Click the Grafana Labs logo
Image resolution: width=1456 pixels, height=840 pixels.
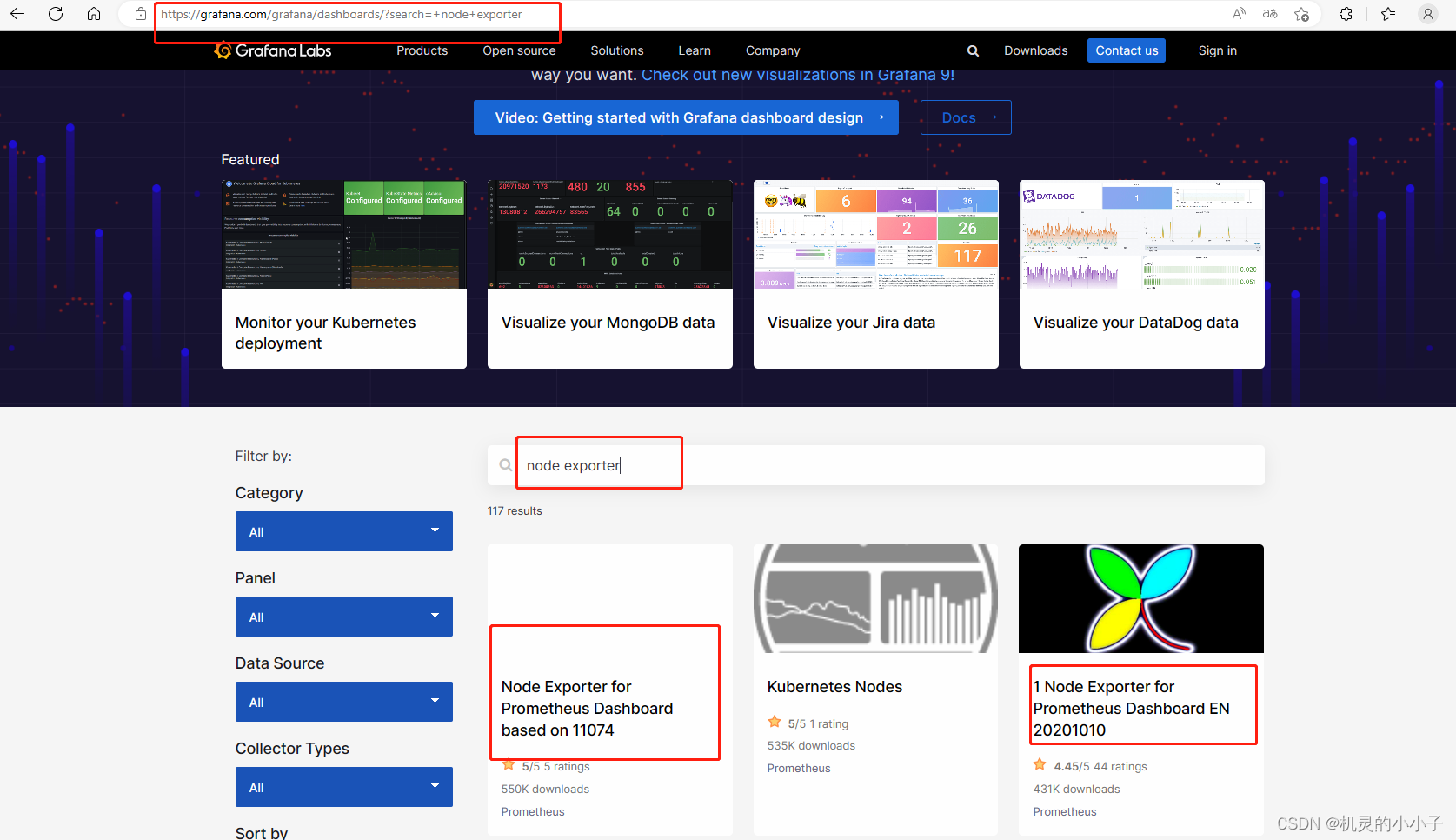[273, 50]
